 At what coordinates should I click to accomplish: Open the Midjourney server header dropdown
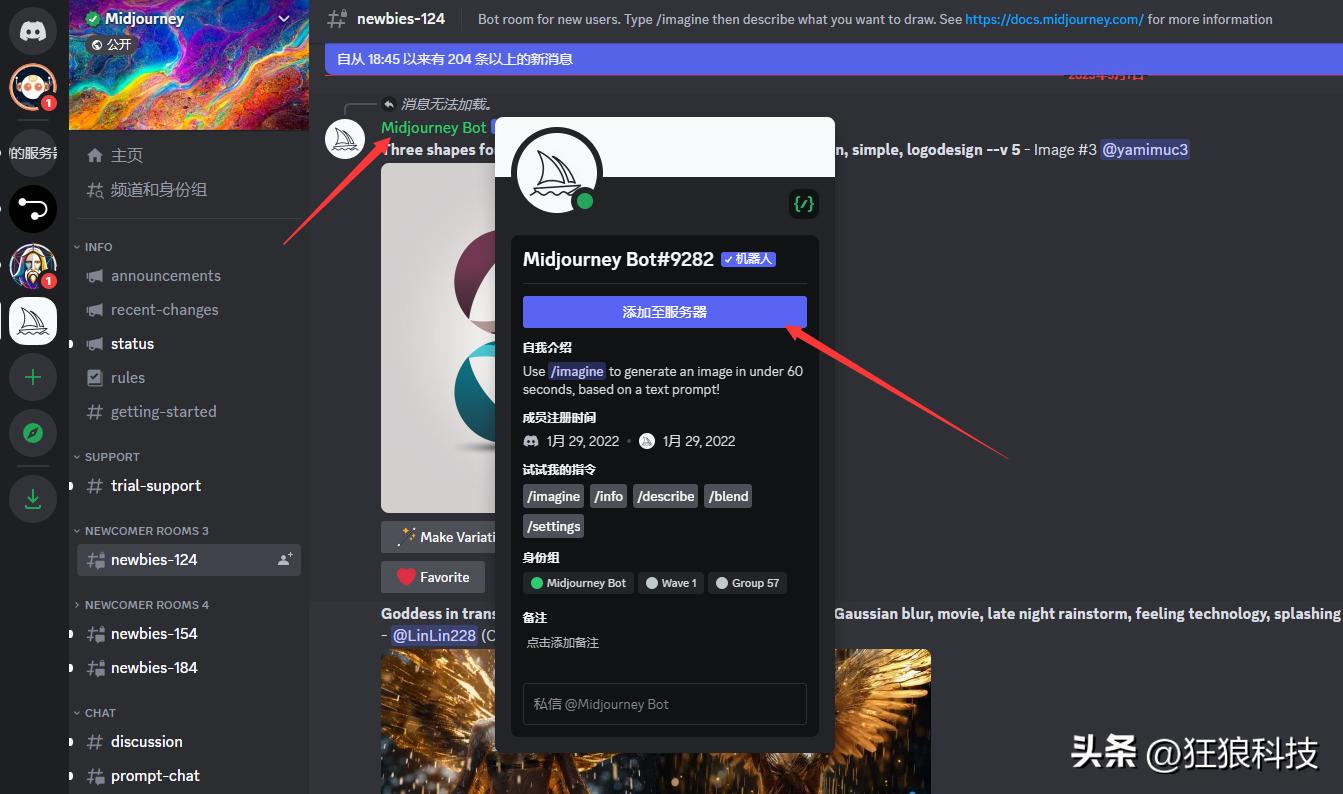click(x=284, y=18)
